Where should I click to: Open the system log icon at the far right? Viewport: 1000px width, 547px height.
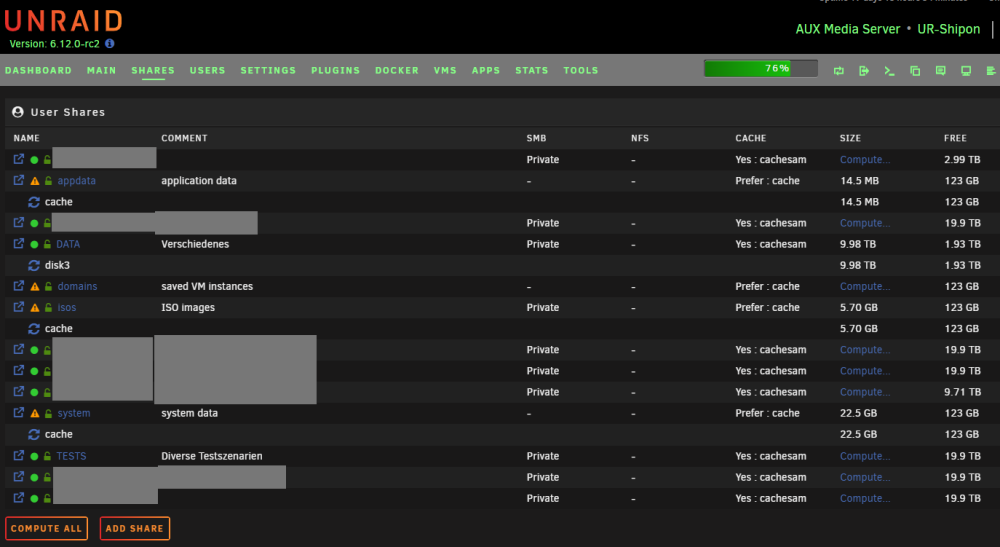tap(991, 71)
